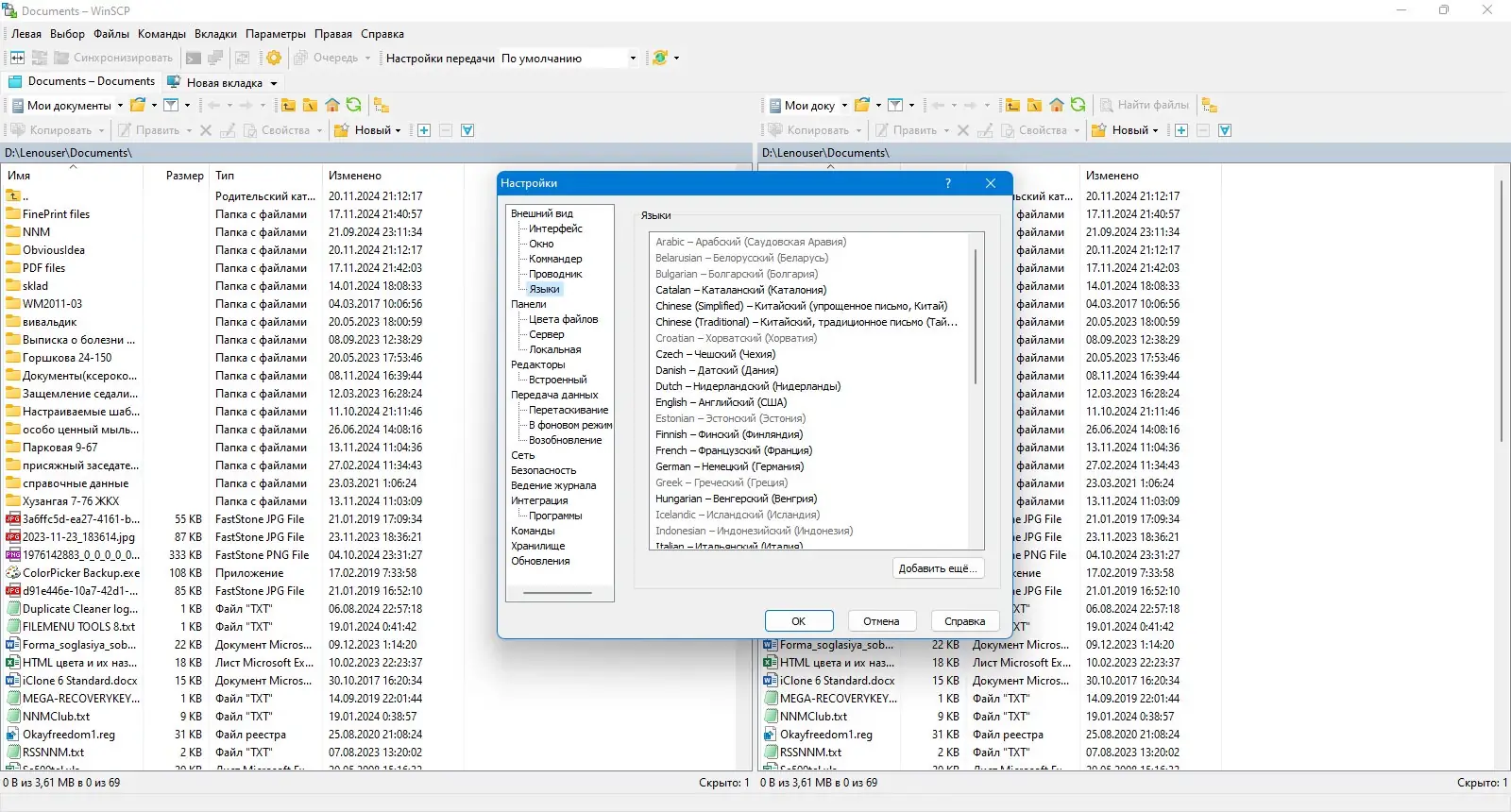Refresh the left panel directory
The image size is (1511, 812).
[x=353, y=105]
